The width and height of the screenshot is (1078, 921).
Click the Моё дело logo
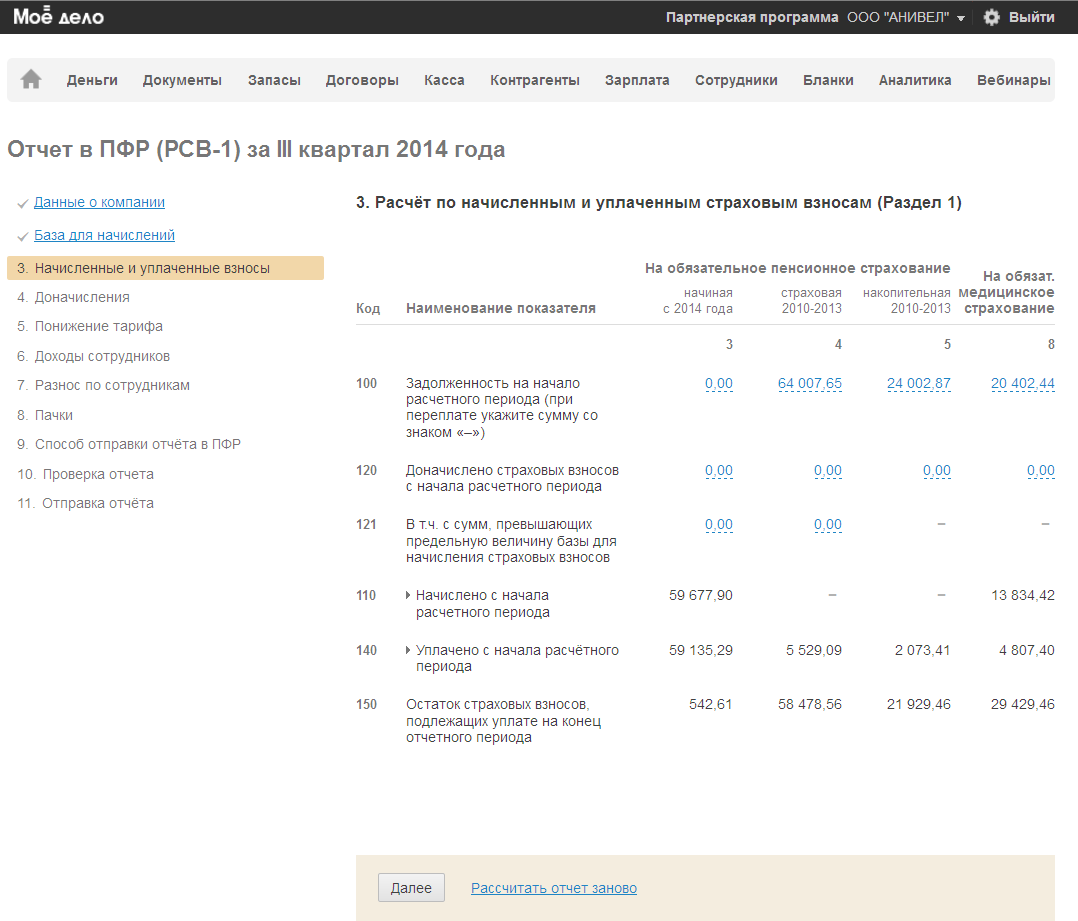tap(58, 17)
